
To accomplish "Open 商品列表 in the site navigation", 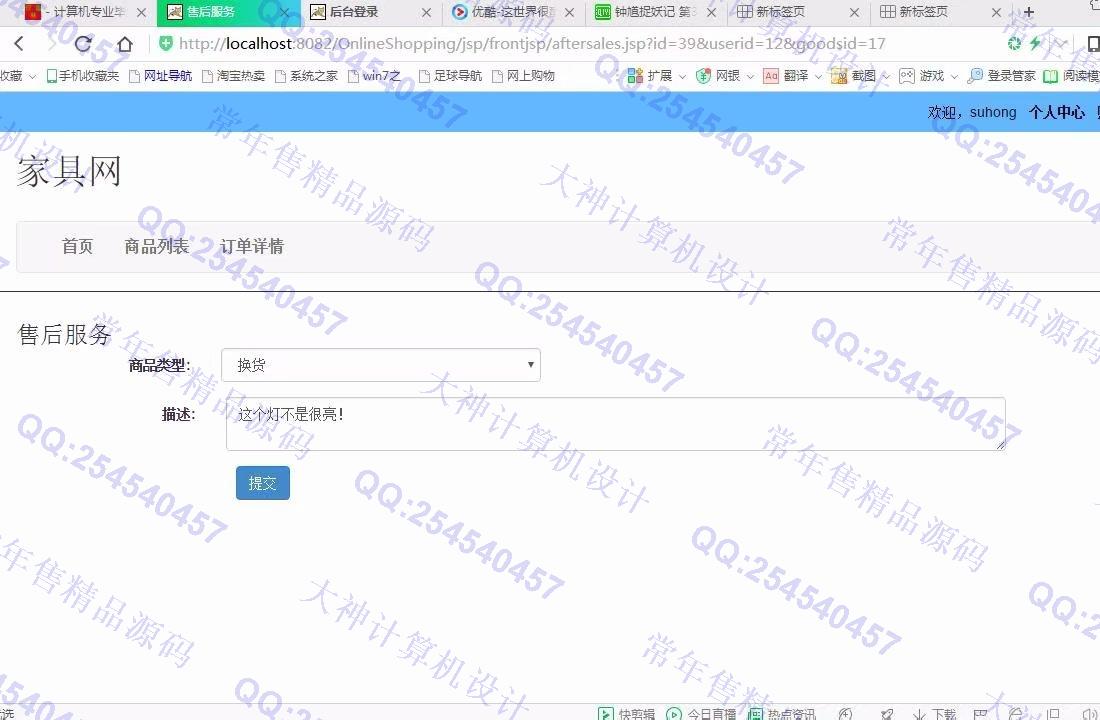I will [x=156, y=246].
